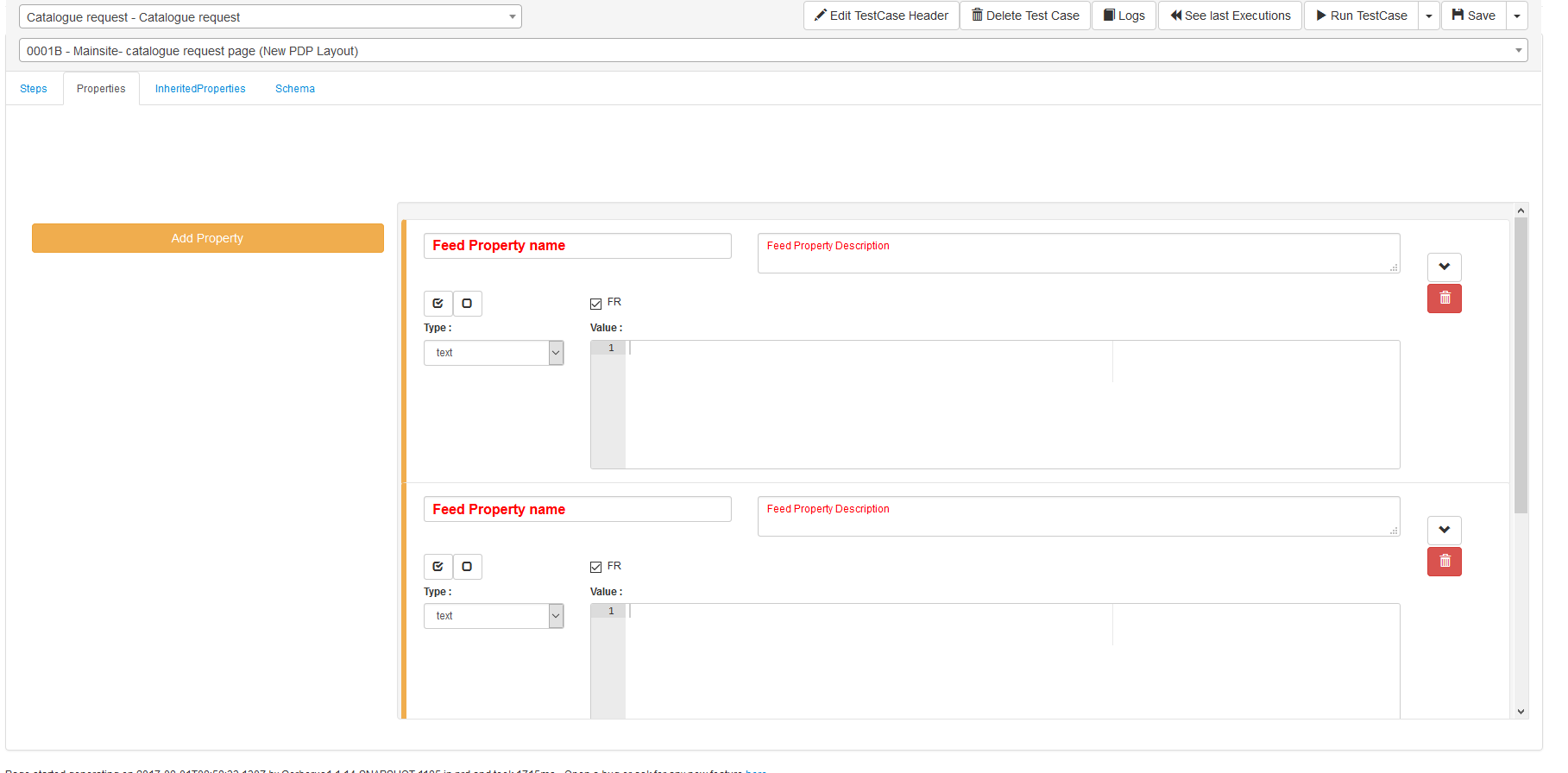
Task: Click select-all countries icon in first property
Action: (x=438, y=304)
